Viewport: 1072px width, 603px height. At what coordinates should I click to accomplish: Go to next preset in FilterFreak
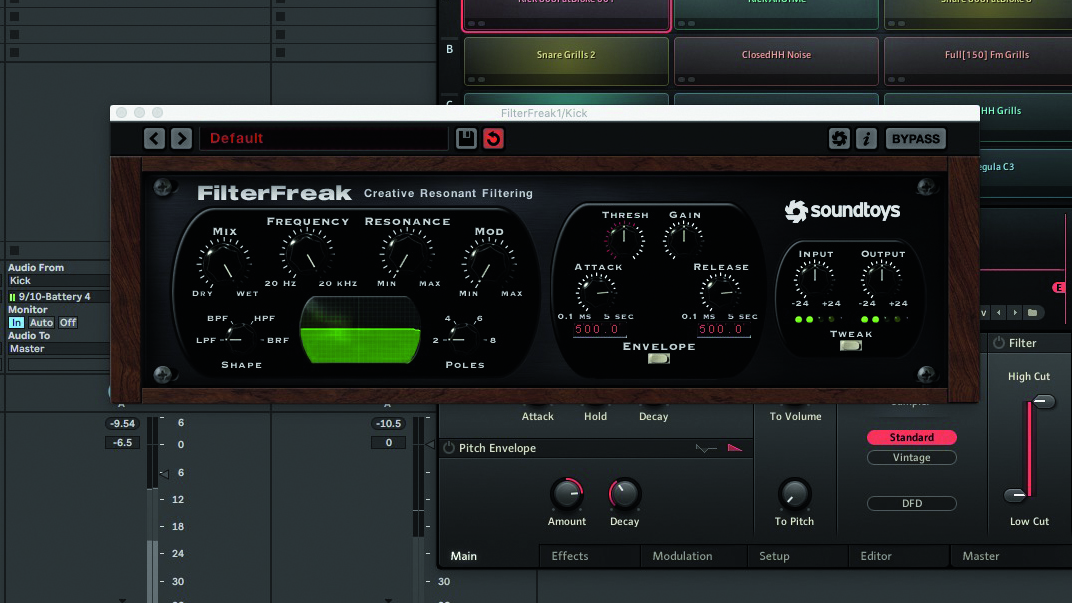point(181,139)
